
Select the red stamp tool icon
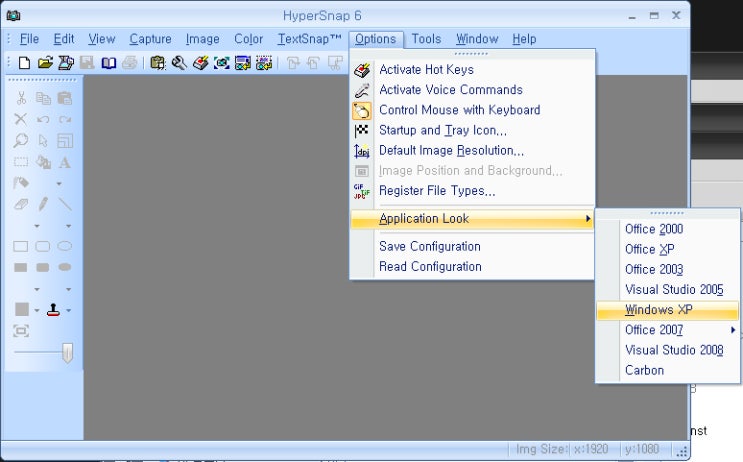(x=53, y=310)
